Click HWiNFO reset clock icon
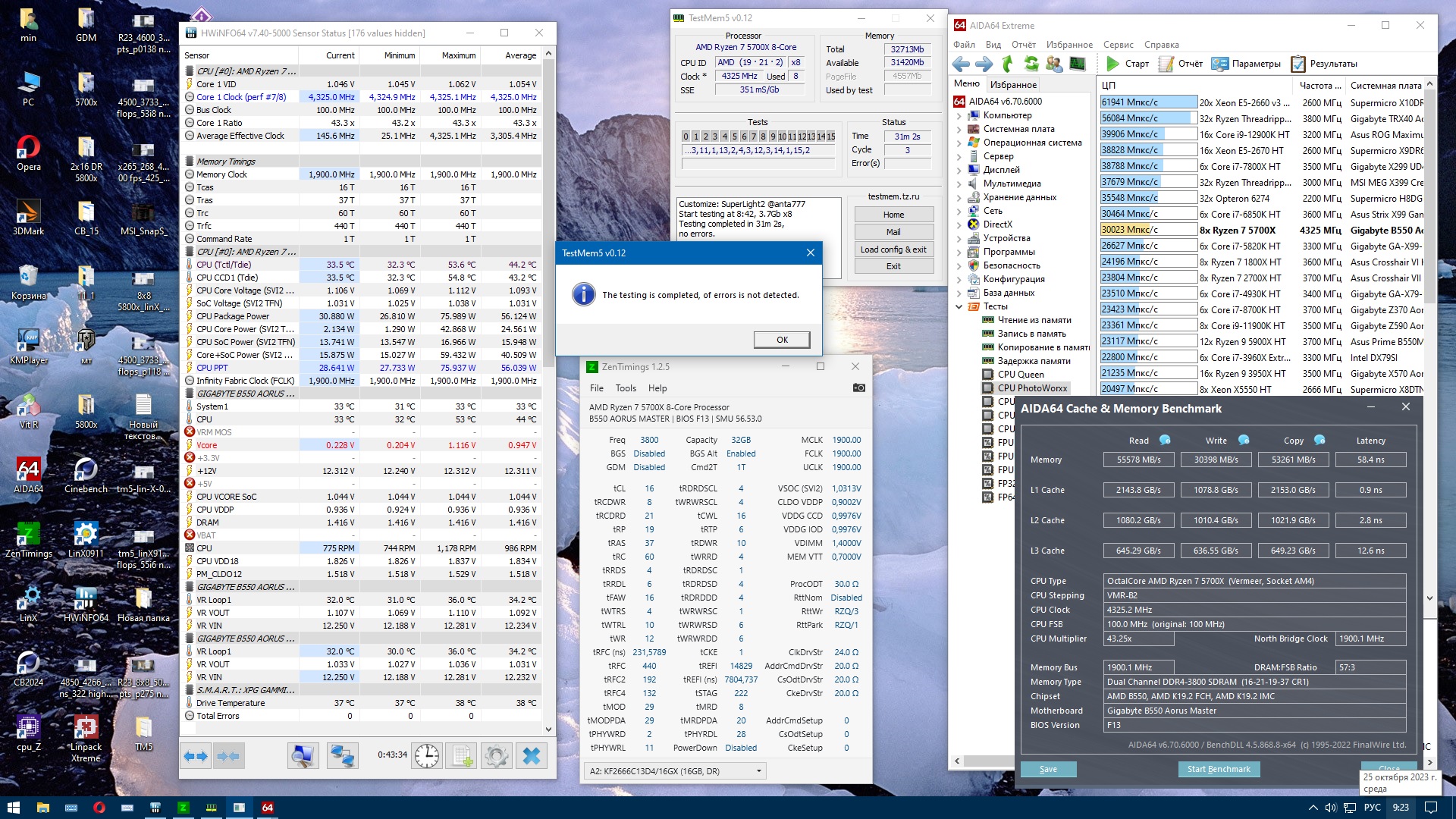Viewport: 1456px width, 819px height. pos(427,756)
